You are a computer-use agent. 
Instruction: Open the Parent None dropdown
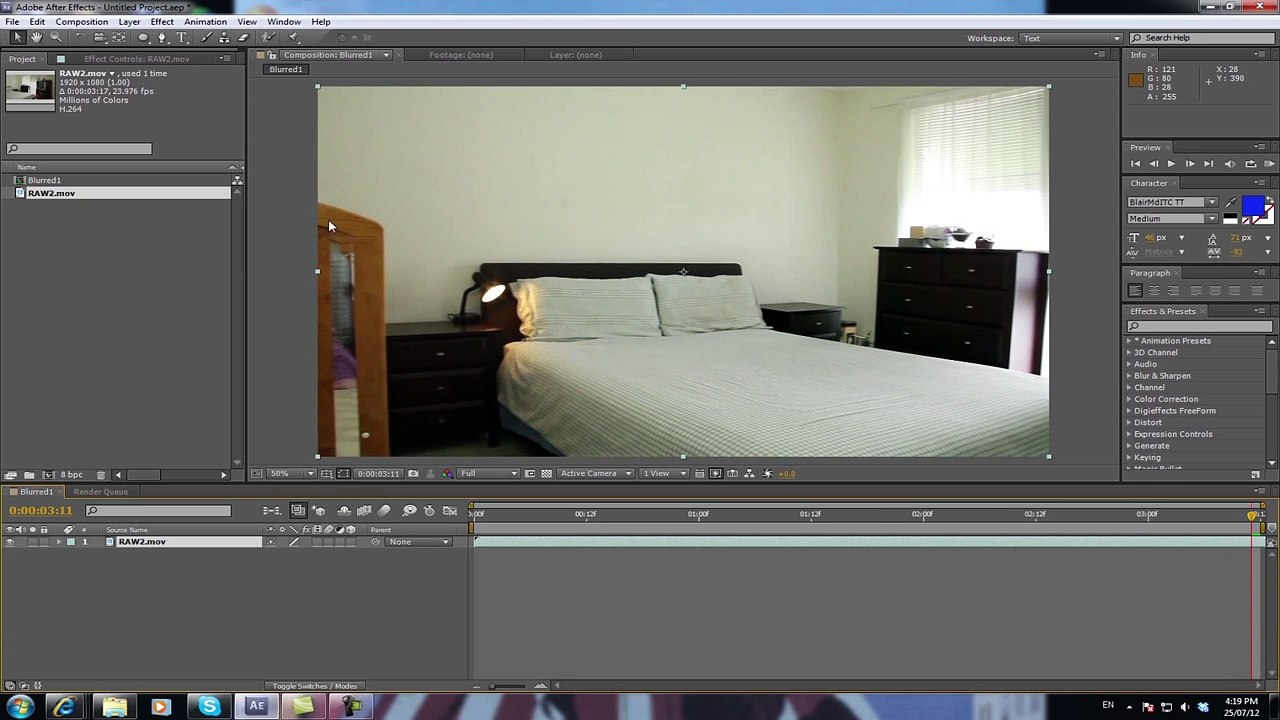click(x=418, y=542)
